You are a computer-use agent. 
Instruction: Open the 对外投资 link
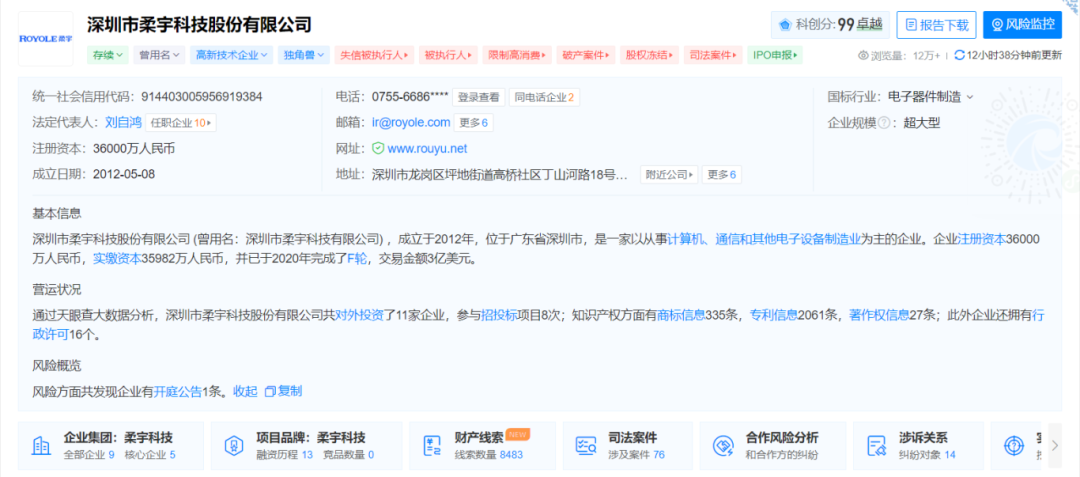click(359, 315)
